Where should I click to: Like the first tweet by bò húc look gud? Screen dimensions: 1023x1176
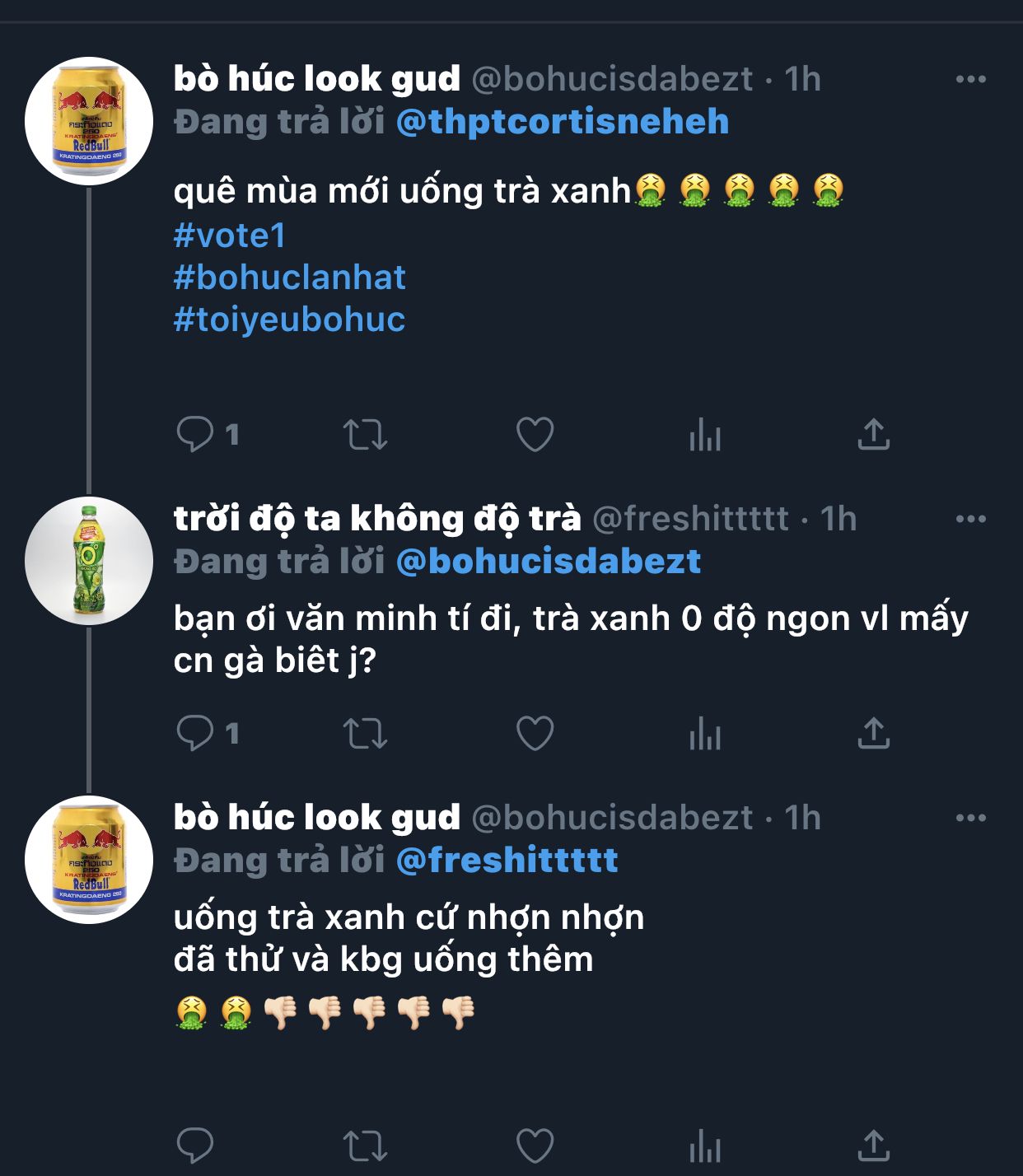(x=535, y=434)
